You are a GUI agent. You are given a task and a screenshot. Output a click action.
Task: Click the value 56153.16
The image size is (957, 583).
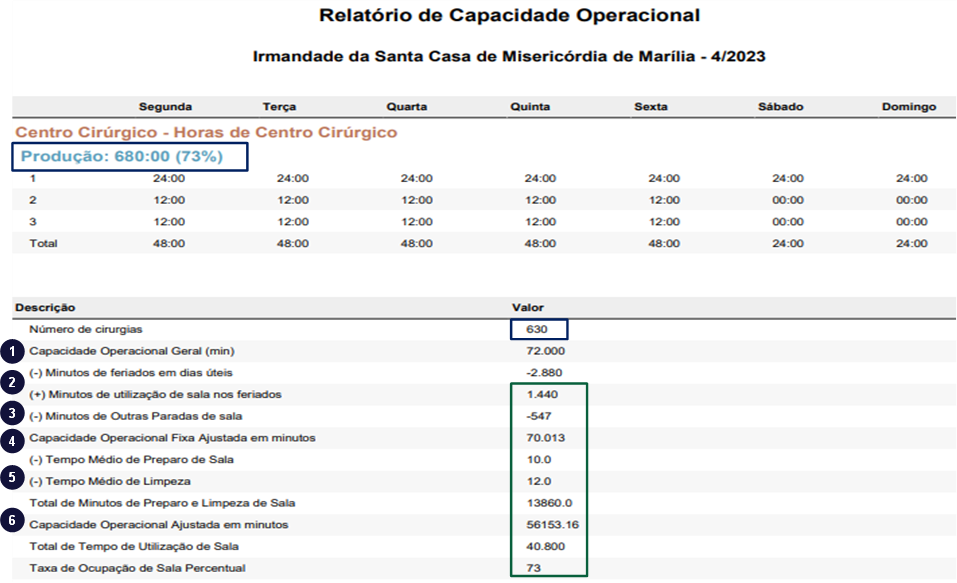tap(552, 525)
